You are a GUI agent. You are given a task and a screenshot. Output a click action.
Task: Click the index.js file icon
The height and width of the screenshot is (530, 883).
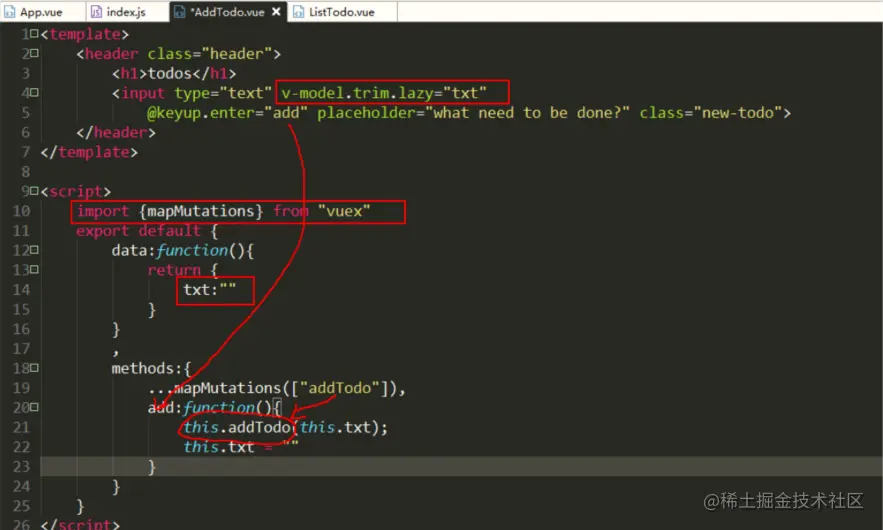pyautogui.click(x=96, y=12)
